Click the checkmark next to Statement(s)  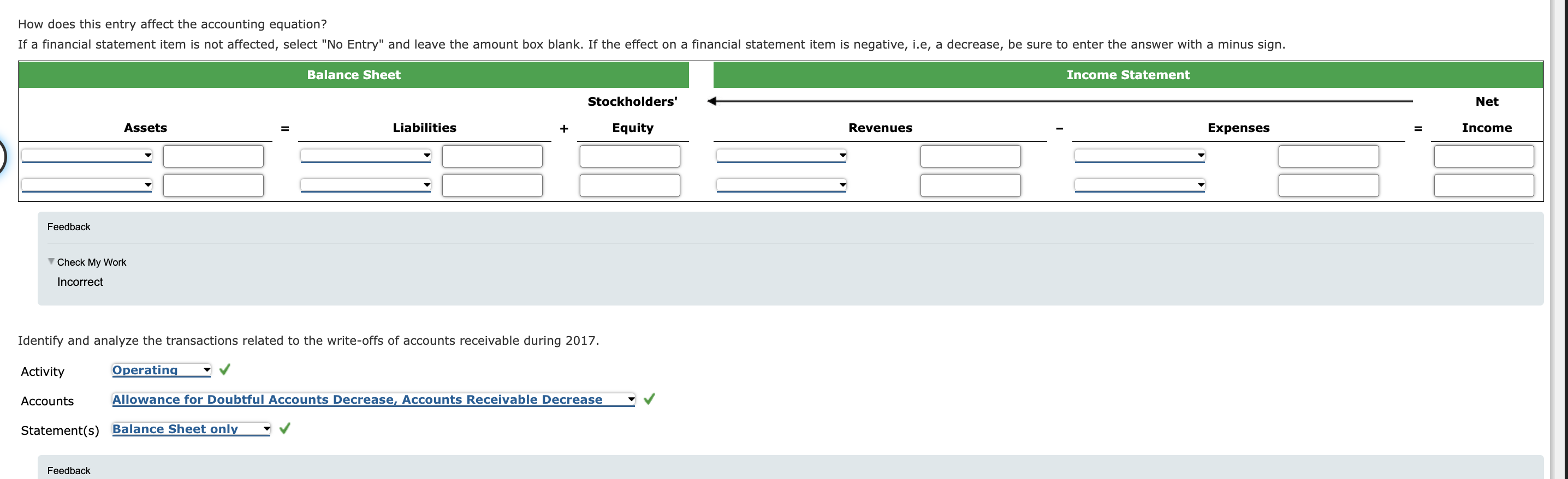(284, 429)
